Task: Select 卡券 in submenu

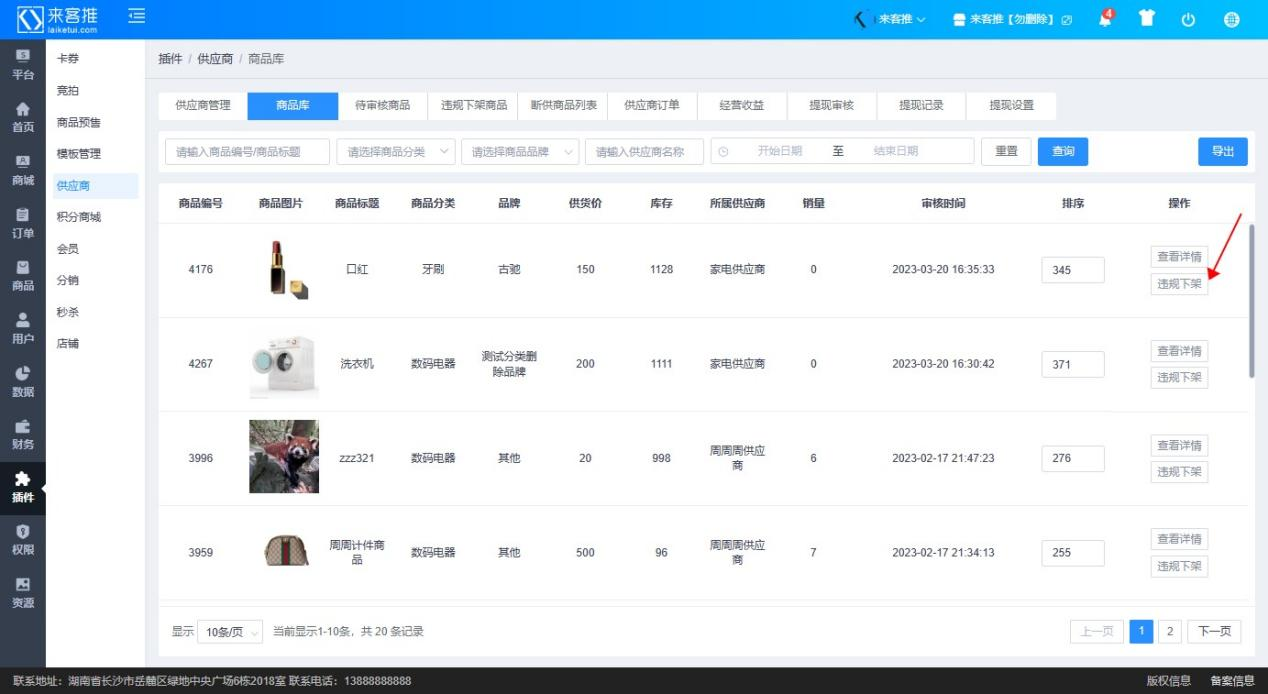Action: (x=68, y=59)
